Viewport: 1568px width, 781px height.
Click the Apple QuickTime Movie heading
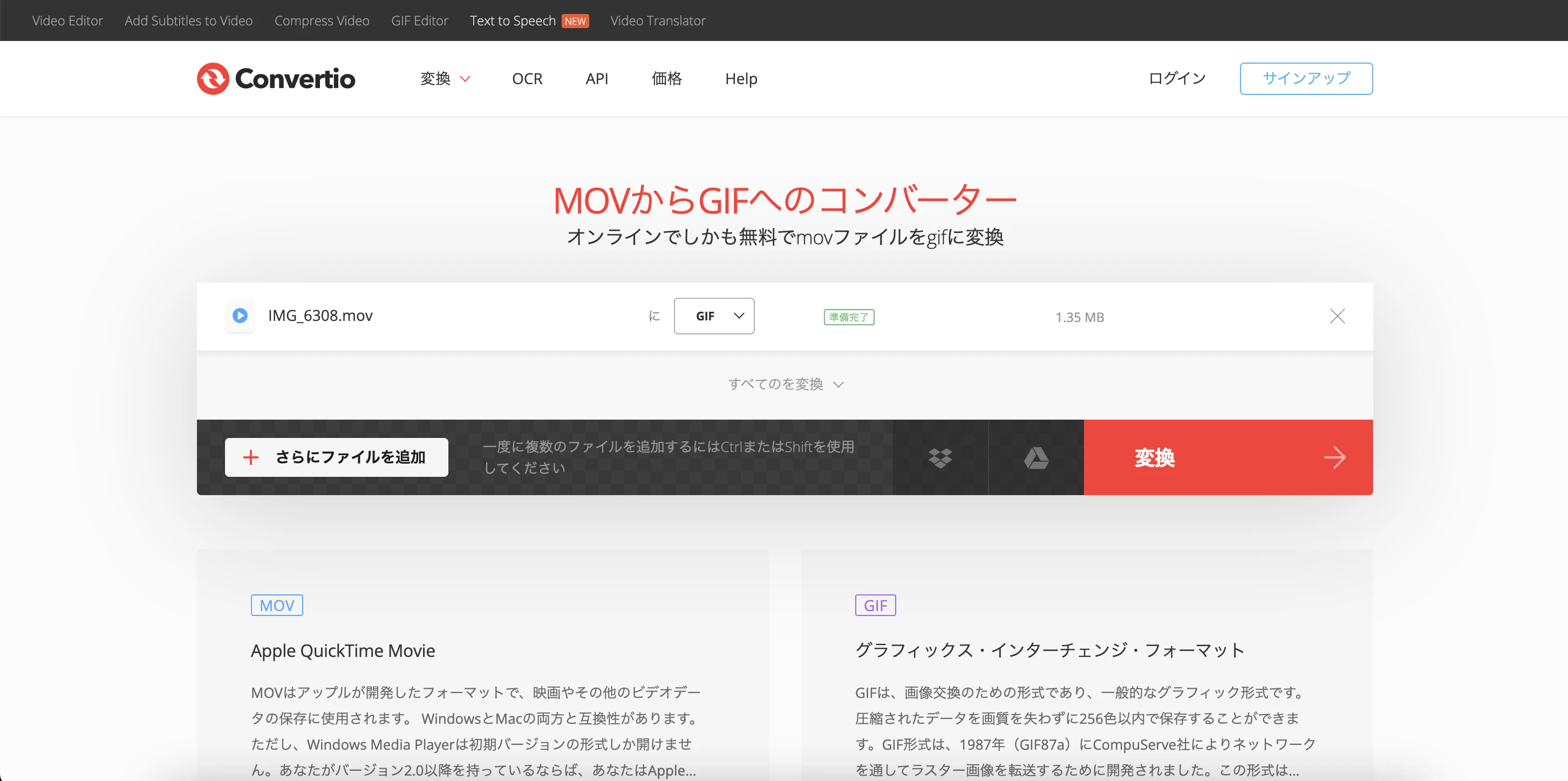[x=343, y=651]
